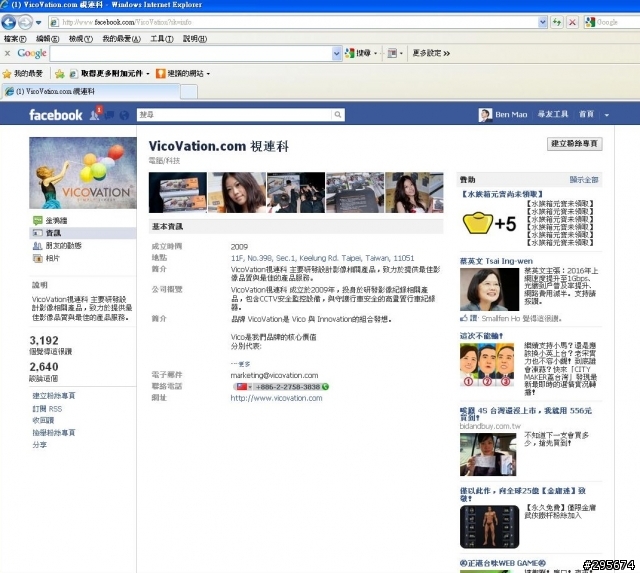
Task: Click the 讚 like thumb under Tsai ad
Action: pyautogui.click(x=469, y=318)
